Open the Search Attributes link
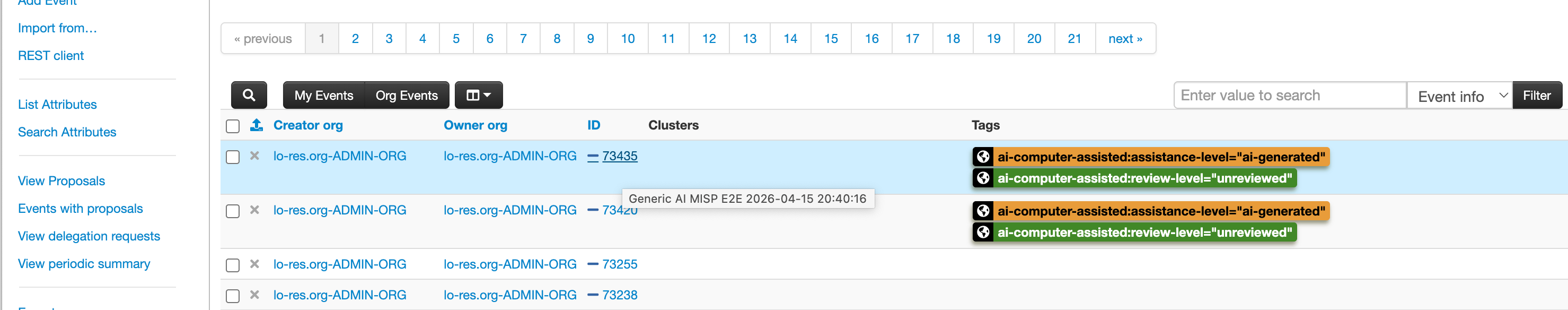Viewport: 1568px width, 310px height. click(x=67, y=132)
